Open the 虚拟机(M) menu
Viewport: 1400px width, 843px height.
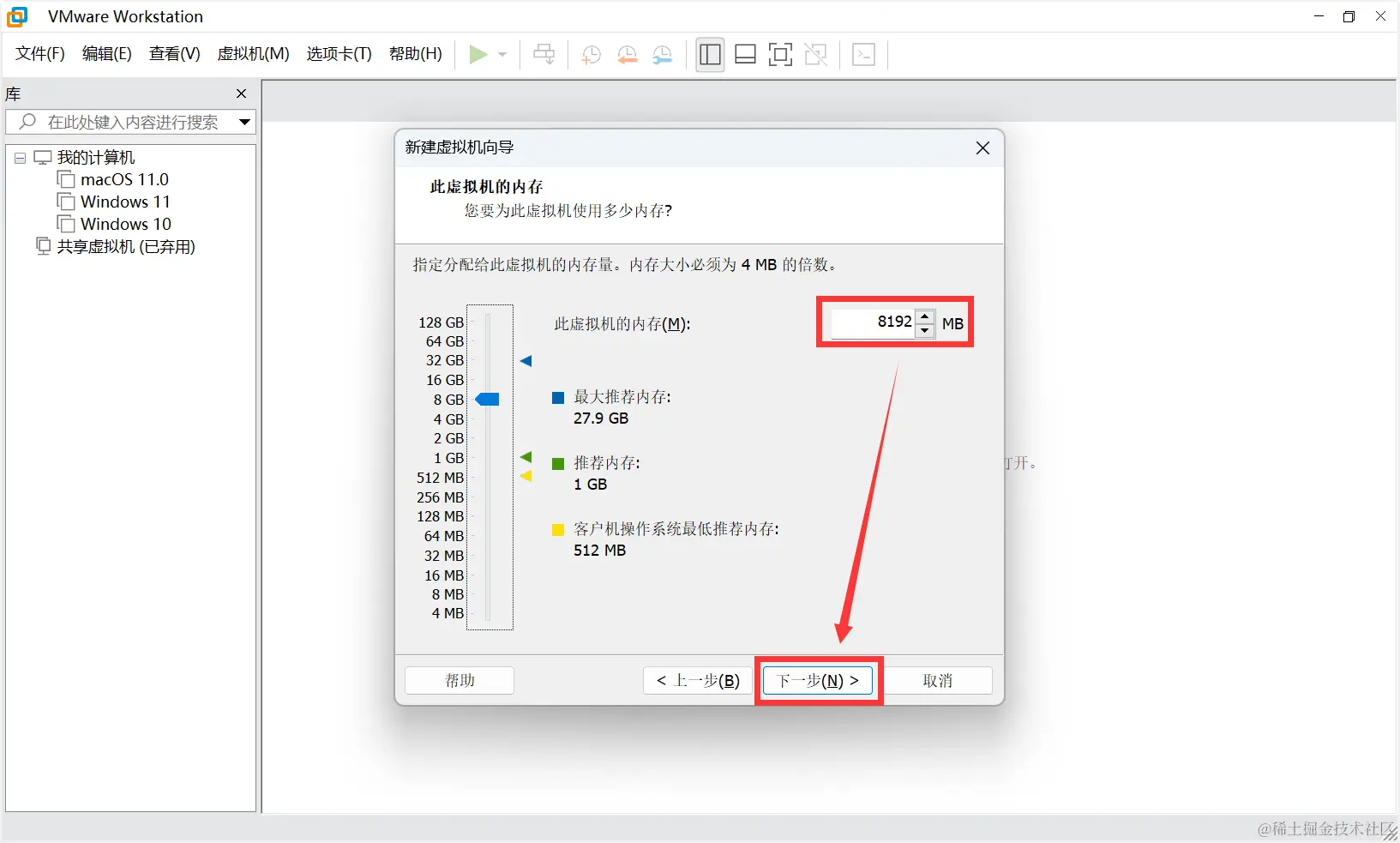(x=254, y=54)
